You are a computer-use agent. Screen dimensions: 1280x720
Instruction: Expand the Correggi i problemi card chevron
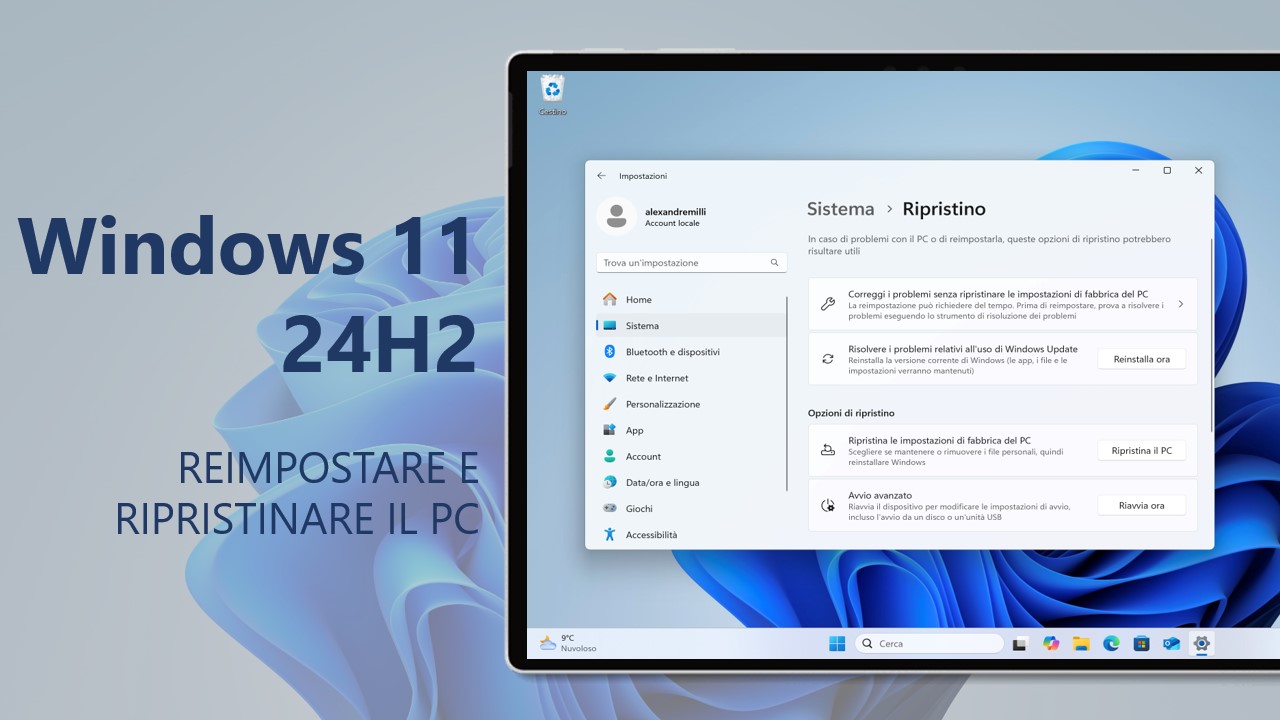point(1180,304)
